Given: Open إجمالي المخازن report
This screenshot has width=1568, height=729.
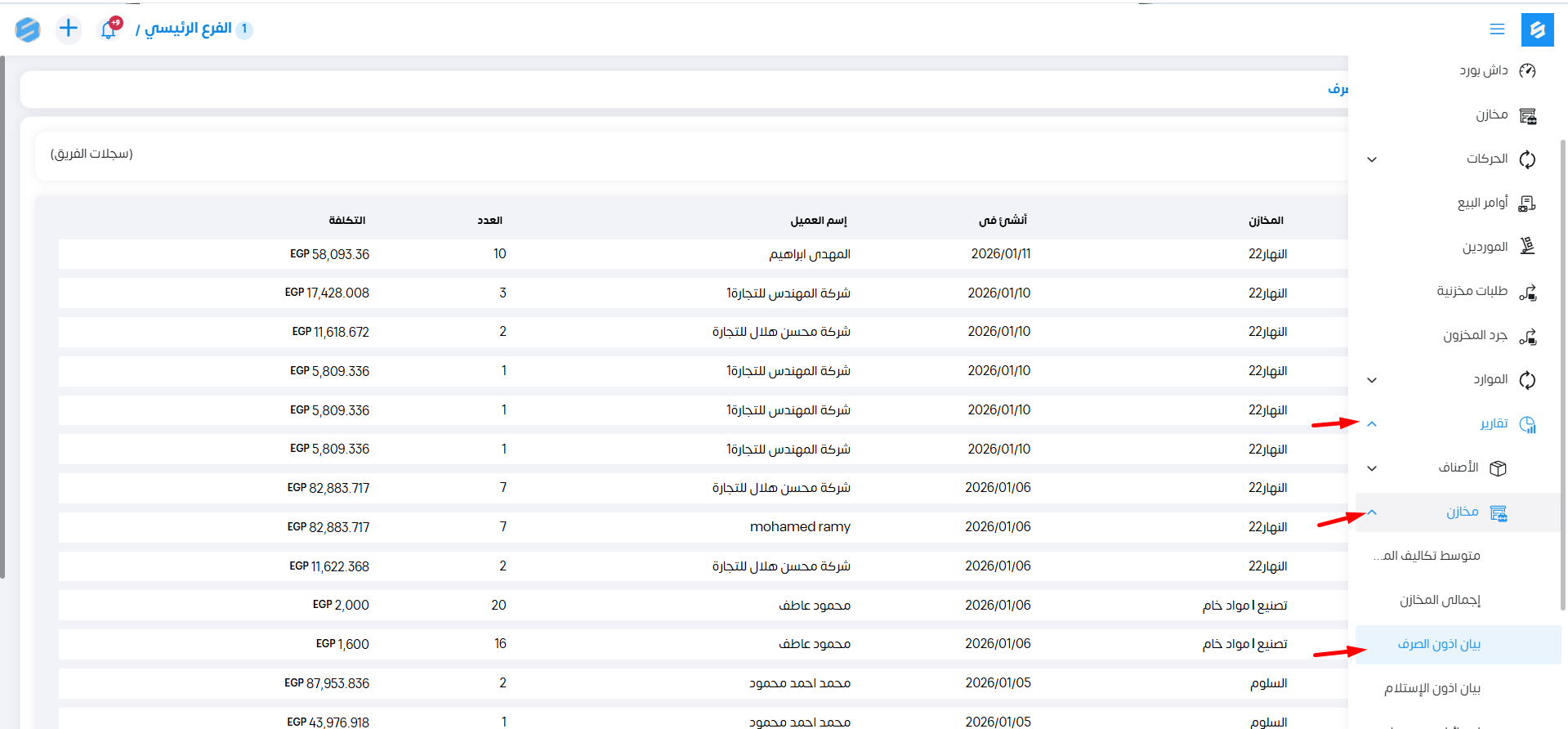Looking at the screenshot, I should tap(1440, 600).
